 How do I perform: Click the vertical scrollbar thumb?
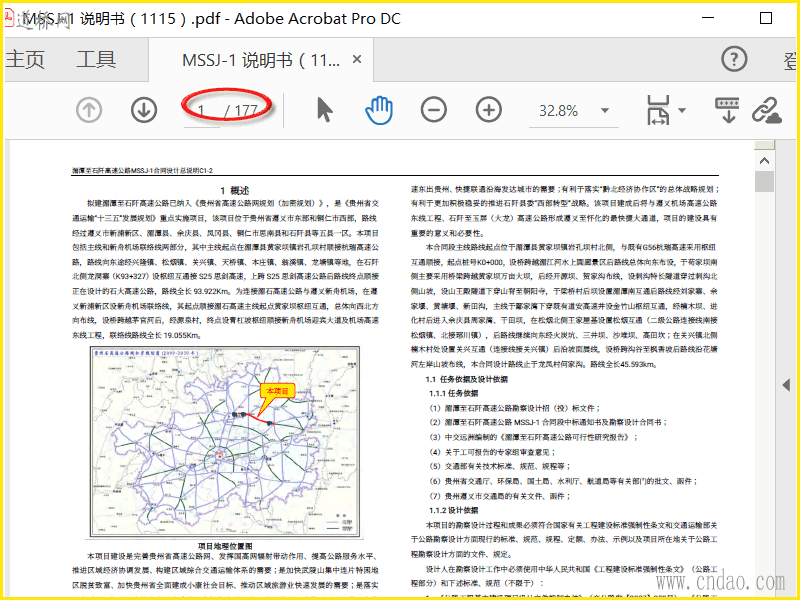click(x=764, y=182)
